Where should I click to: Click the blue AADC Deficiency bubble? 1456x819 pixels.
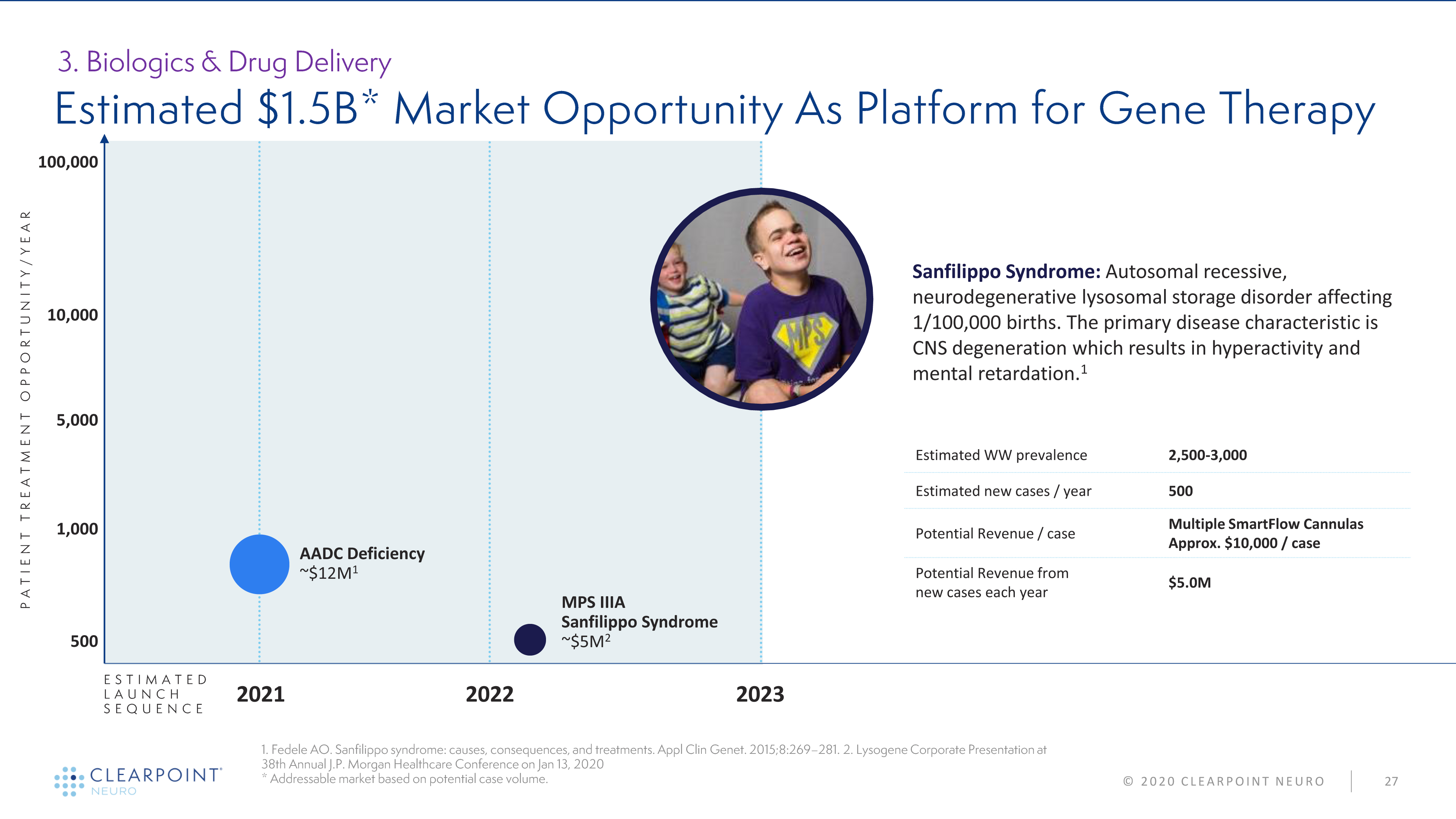pos(260,564)
